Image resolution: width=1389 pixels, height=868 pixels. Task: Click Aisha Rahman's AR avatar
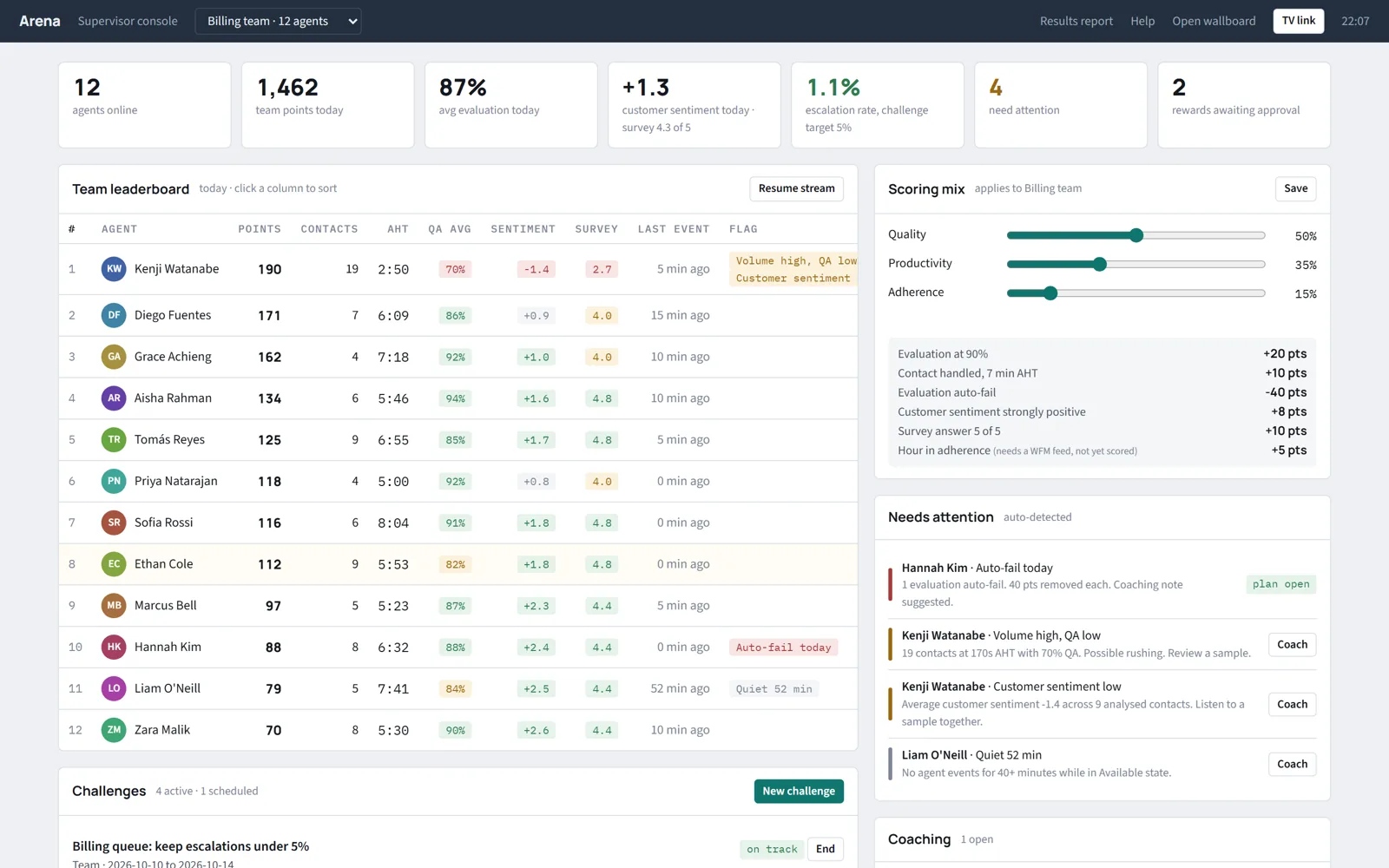114,398
